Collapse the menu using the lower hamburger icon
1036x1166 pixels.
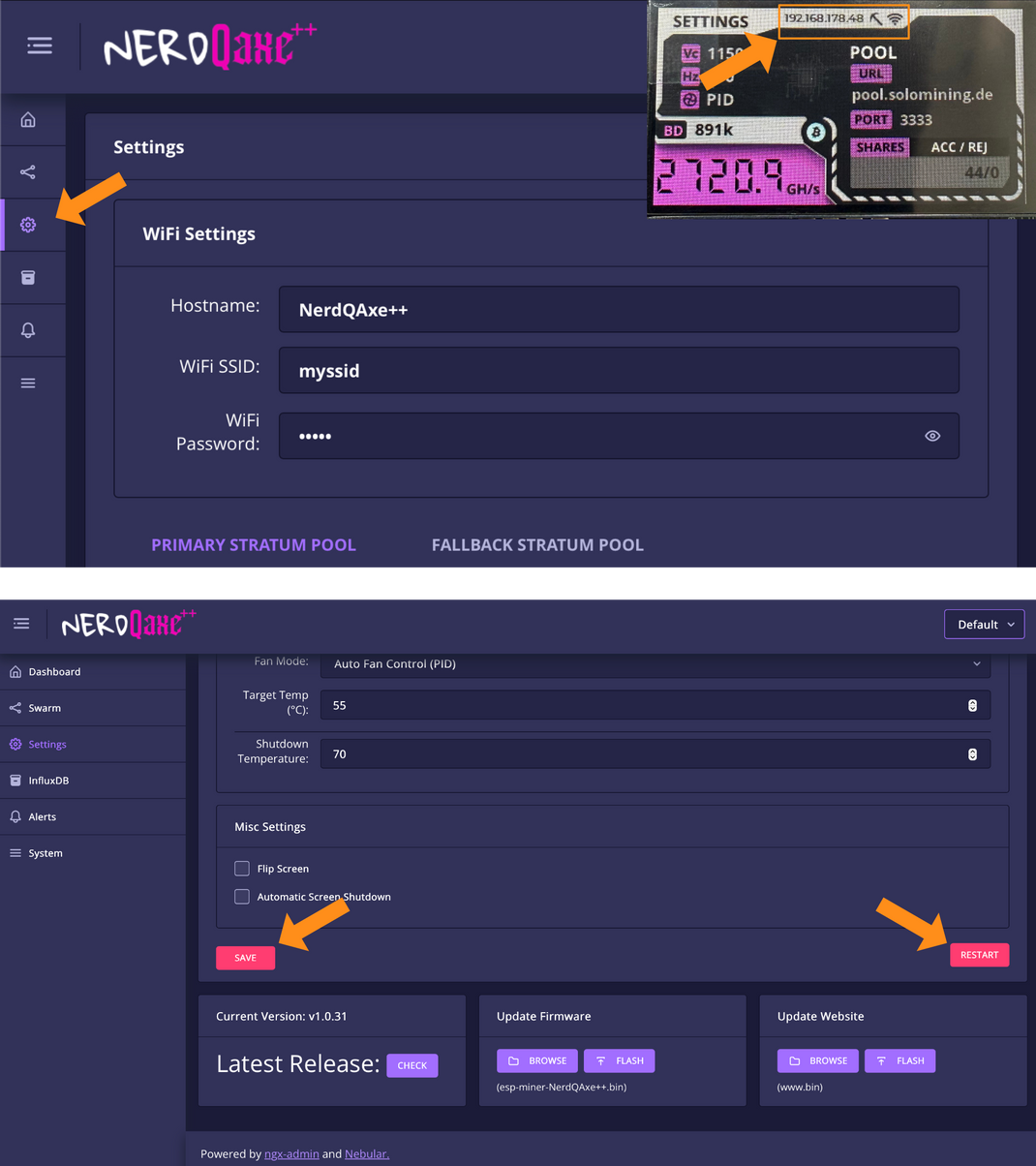click(21, 624)
